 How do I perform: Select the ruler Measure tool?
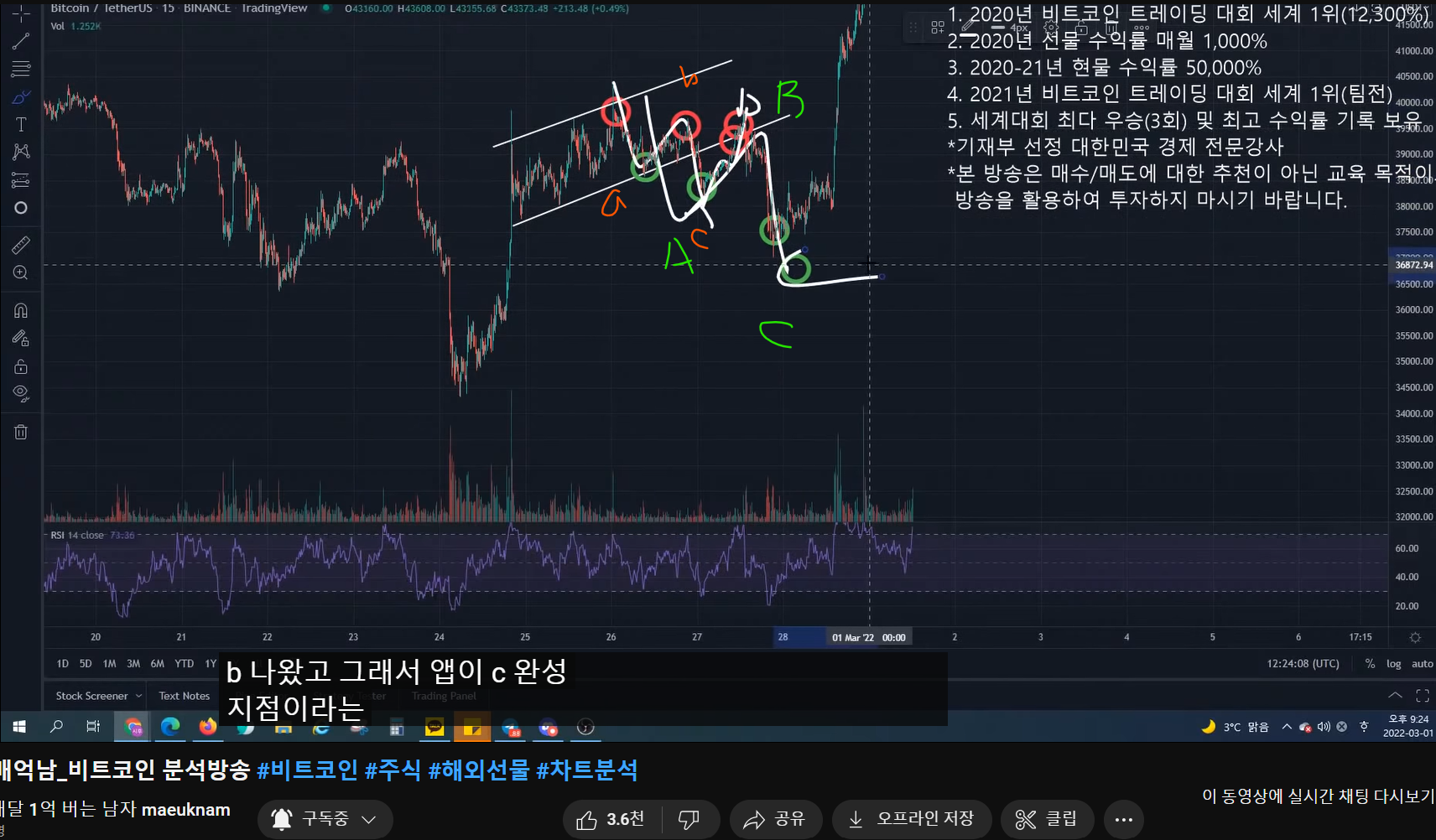coord(21,245)
